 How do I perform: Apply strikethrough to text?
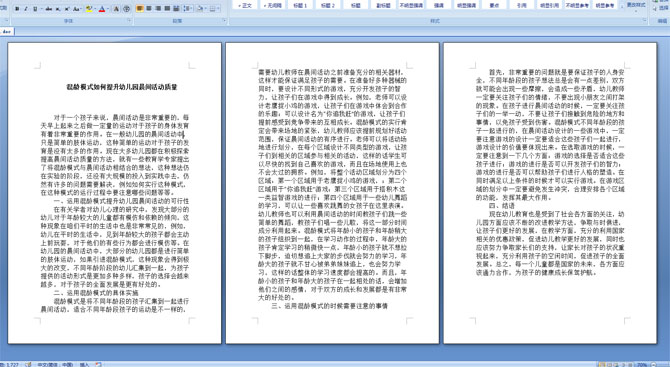(49, 9)
